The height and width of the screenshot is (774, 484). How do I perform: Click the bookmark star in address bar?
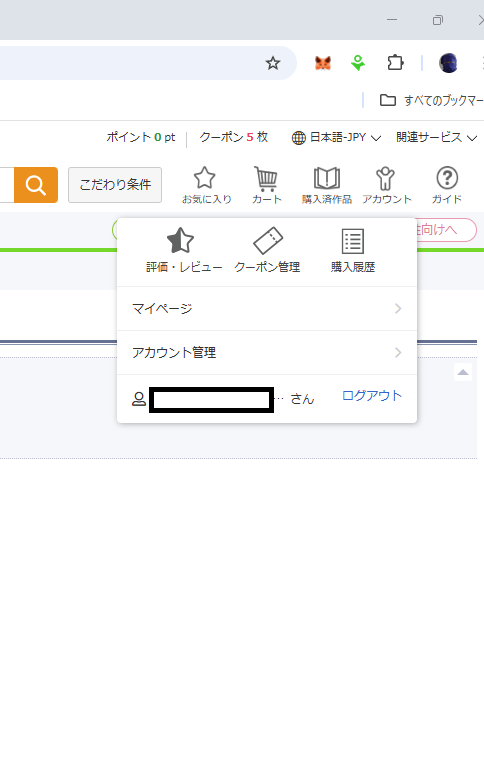pyautogui.click(x=273, y=63)
